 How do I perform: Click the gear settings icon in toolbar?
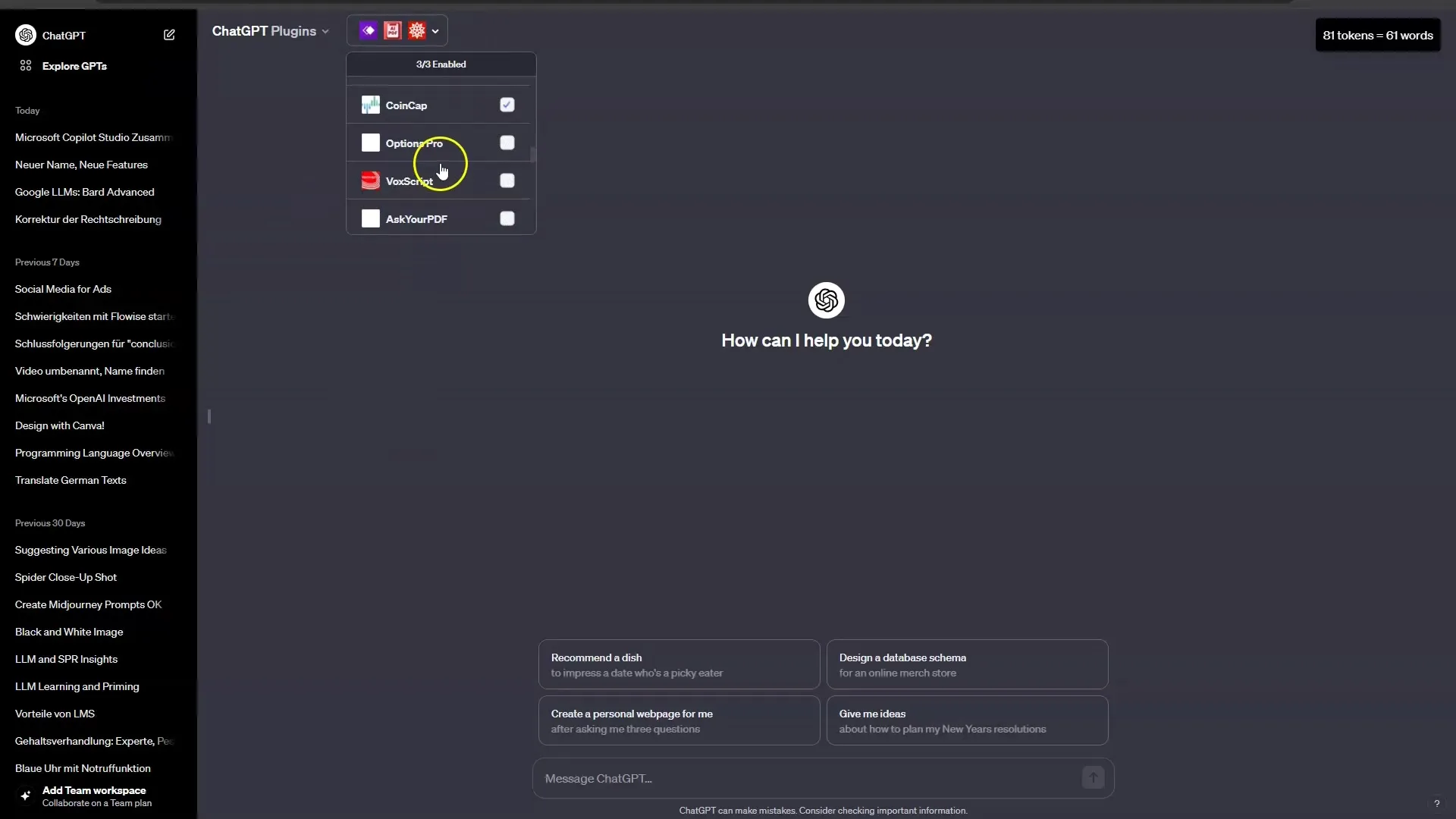click(416, 30)
